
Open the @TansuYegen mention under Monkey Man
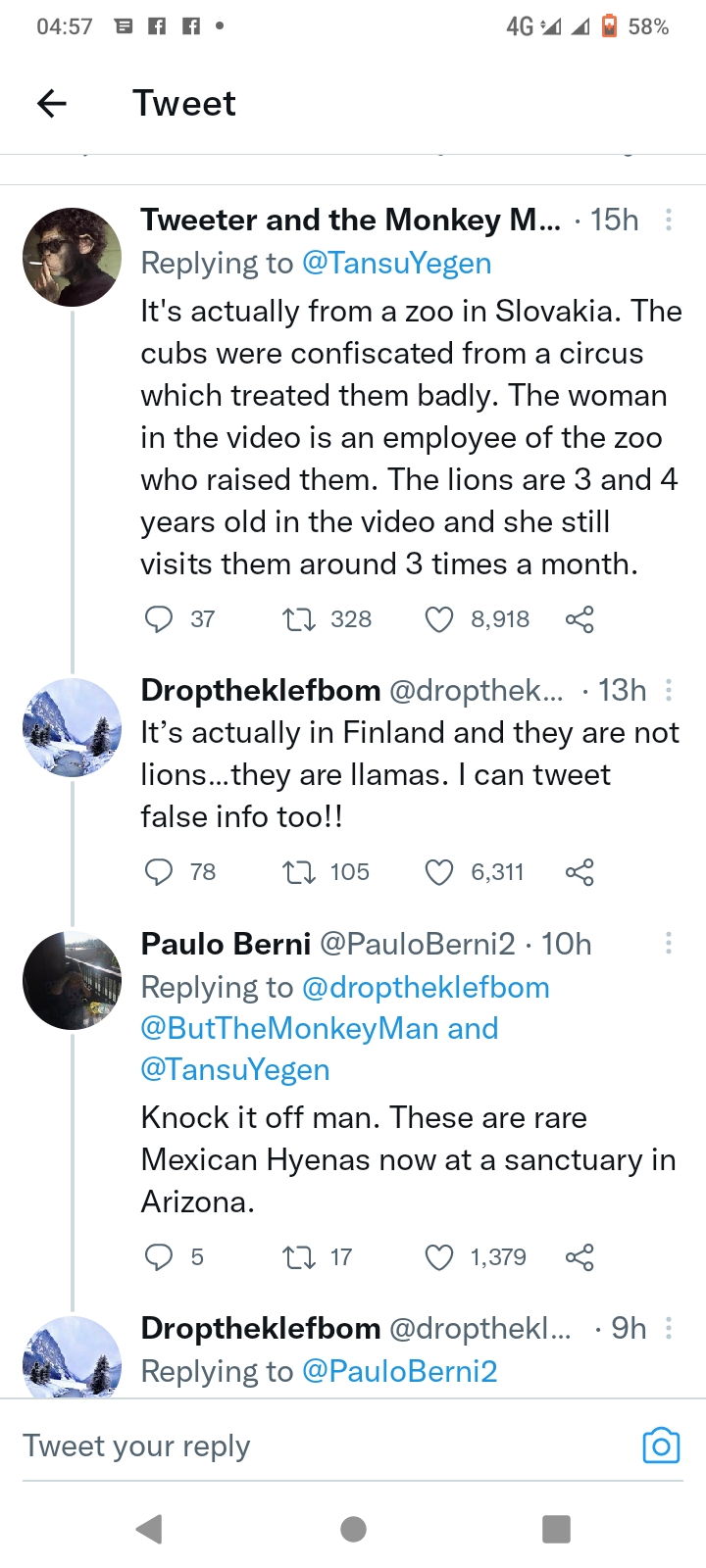click(x=396, y=263)
